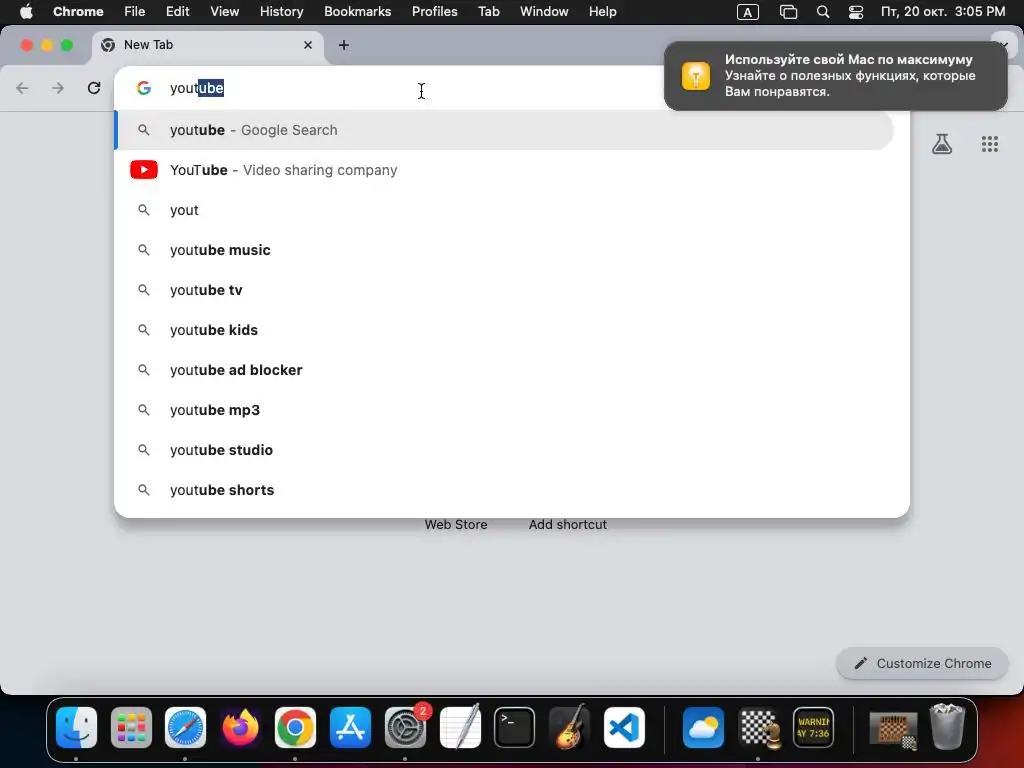The width and height of the screenshot is (1024, 768).
Task: Click the Customize Chrome button
Action: click(x=922, y=664)
